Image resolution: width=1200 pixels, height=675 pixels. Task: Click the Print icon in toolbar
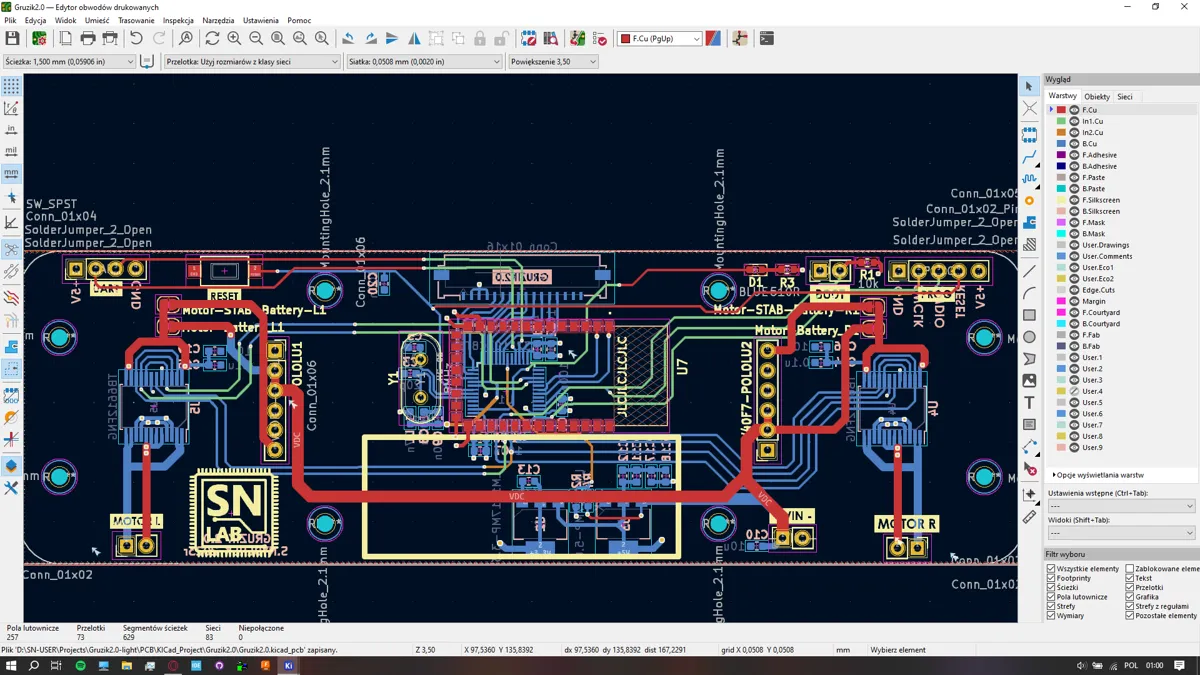(x=88, y=39)
